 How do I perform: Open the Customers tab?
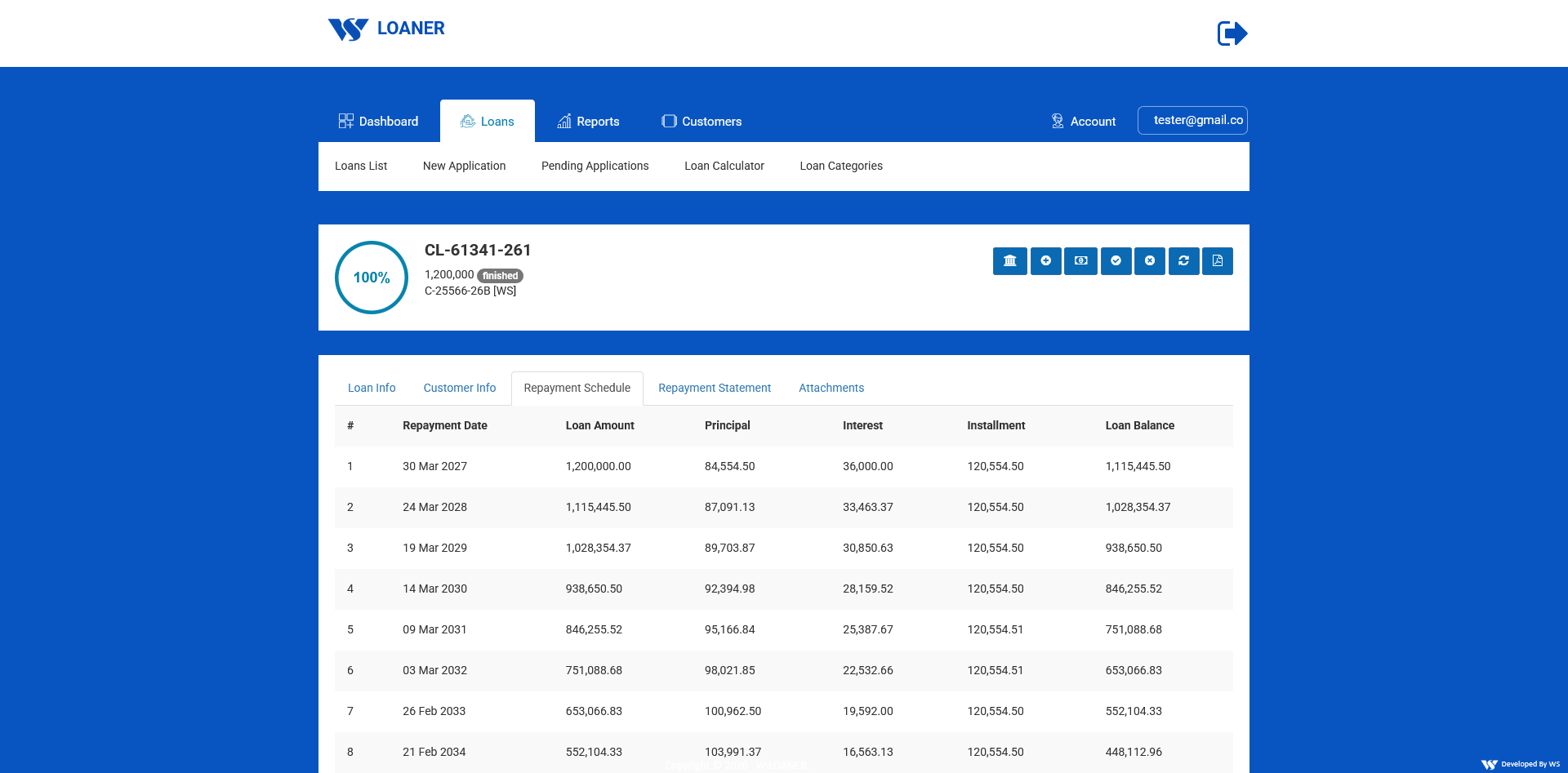(x=702, y=121)
